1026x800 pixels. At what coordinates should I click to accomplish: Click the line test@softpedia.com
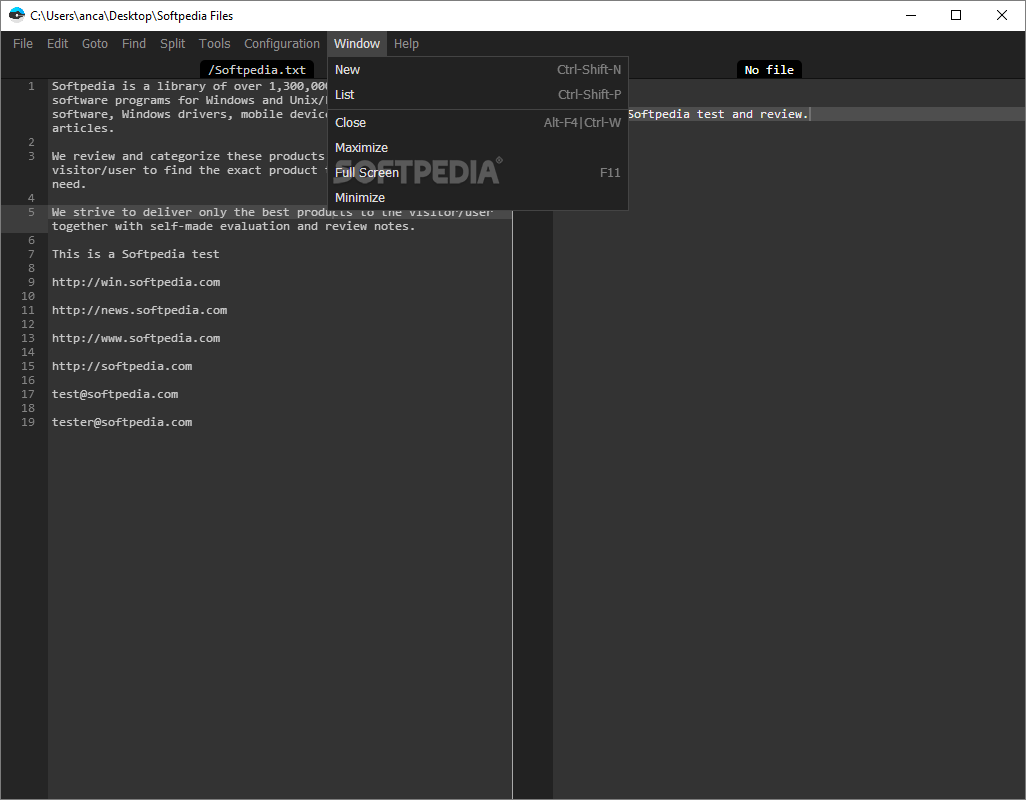(x=115, y=394)
